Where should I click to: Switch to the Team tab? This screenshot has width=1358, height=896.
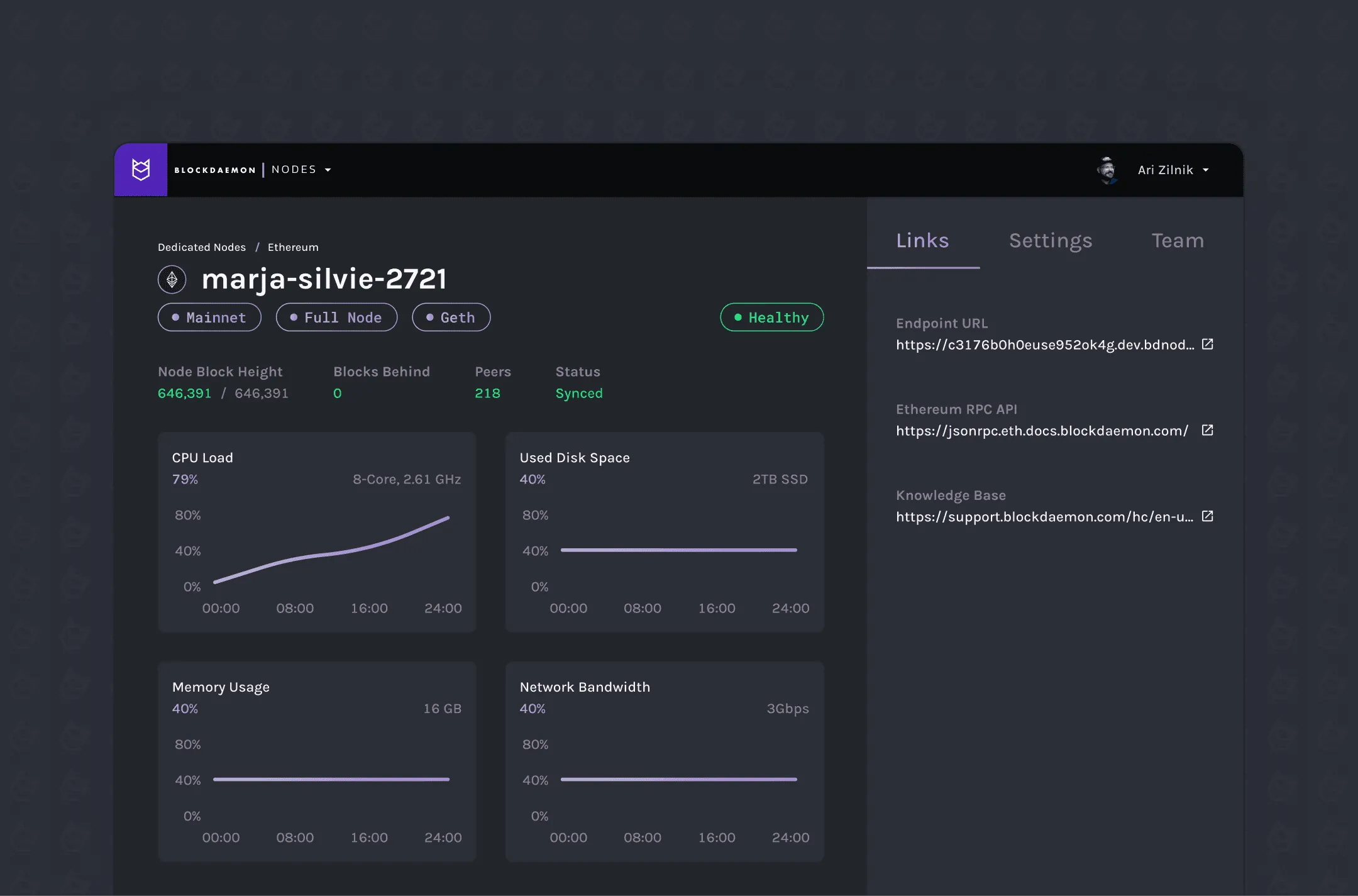(x=1177, y=241)
